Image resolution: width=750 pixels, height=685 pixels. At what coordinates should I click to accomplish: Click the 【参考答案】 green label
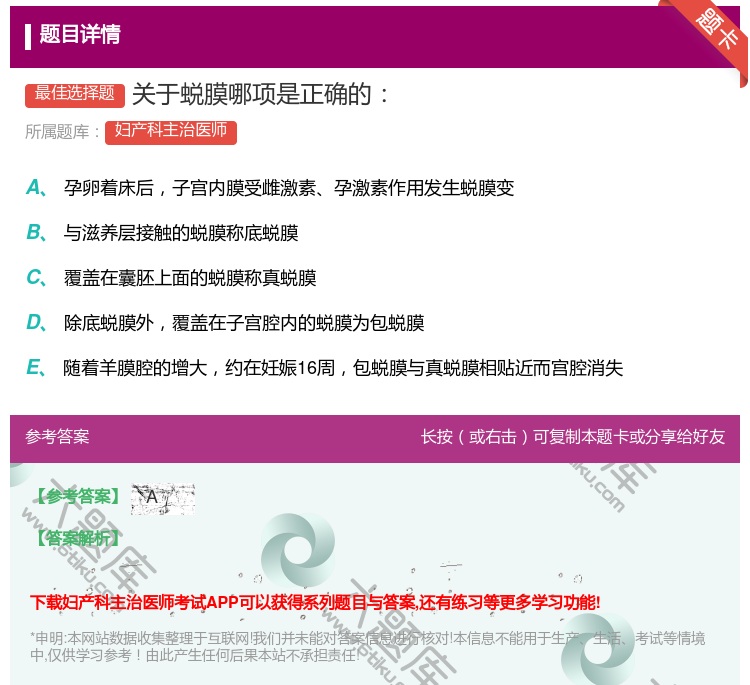pos(78,497)
